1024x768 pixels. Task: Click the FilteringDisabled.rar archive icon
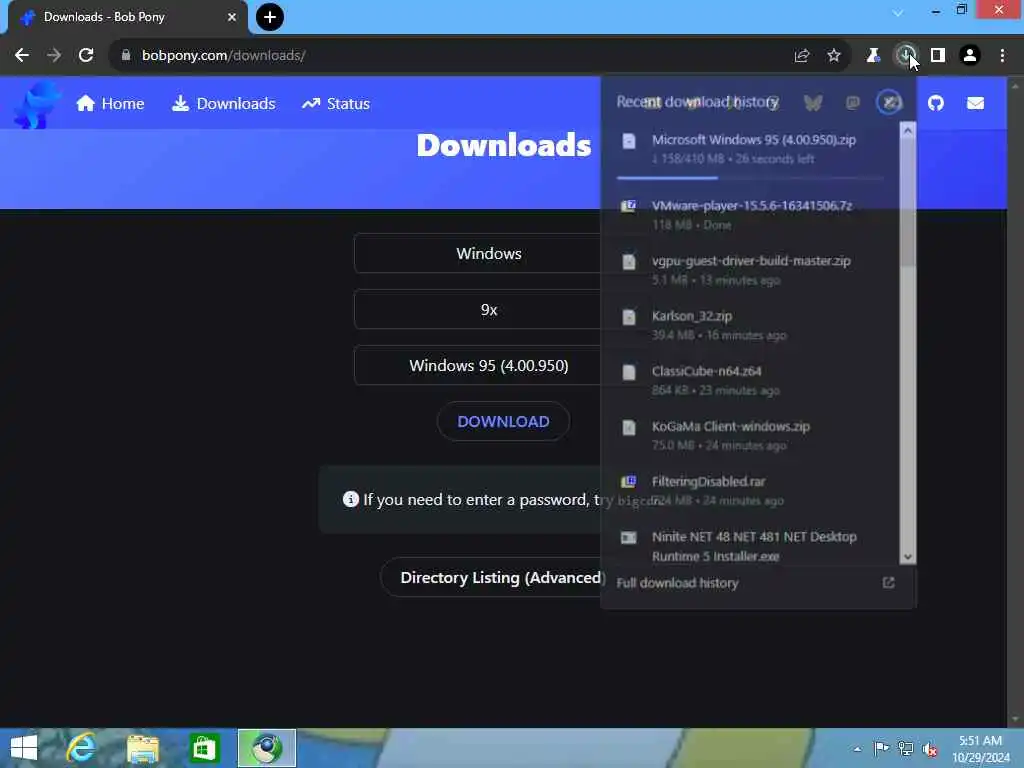(629, 482)
